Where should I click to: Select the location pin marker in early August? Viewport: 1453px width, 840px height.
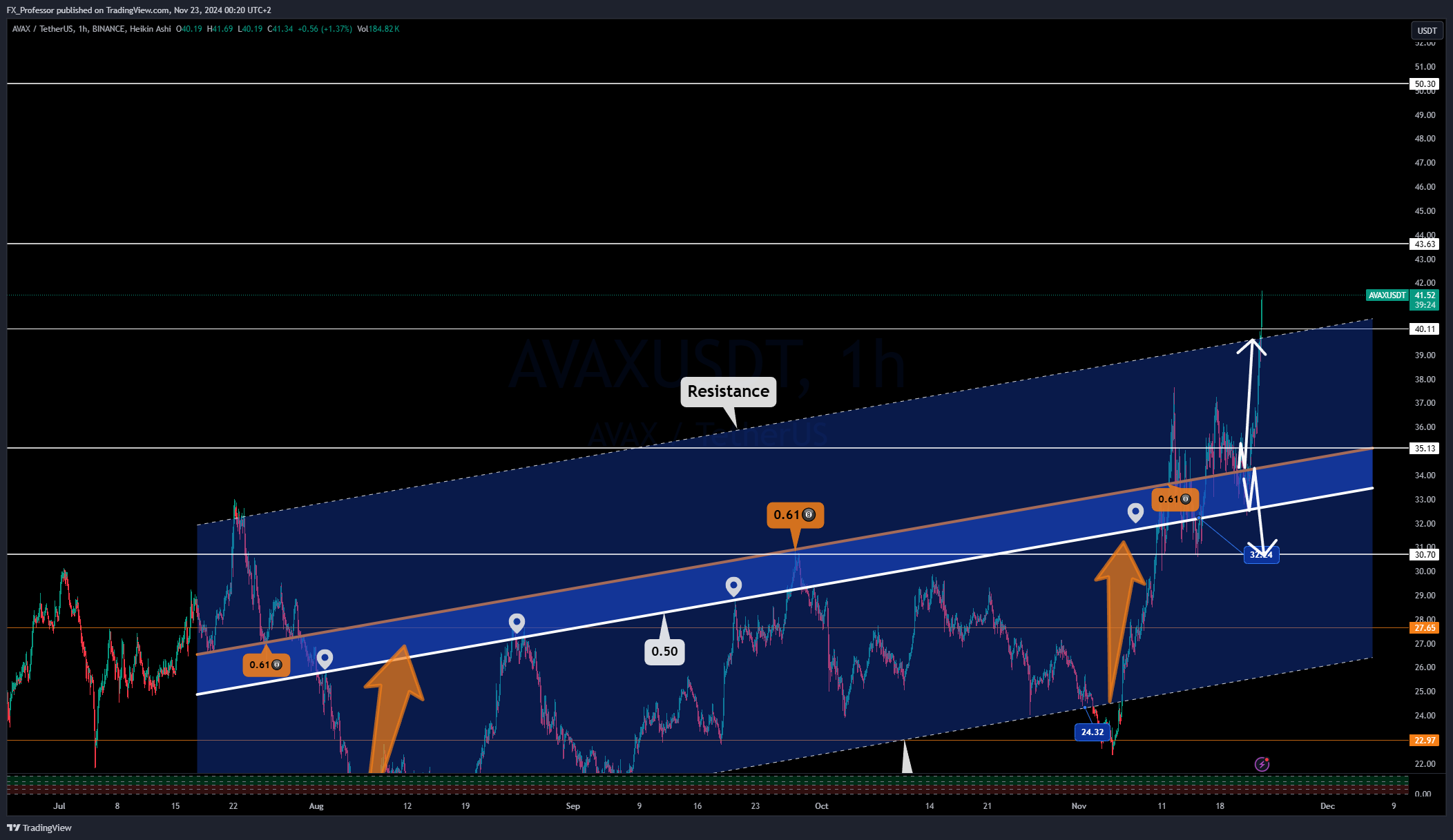click(x=325, y=659)
